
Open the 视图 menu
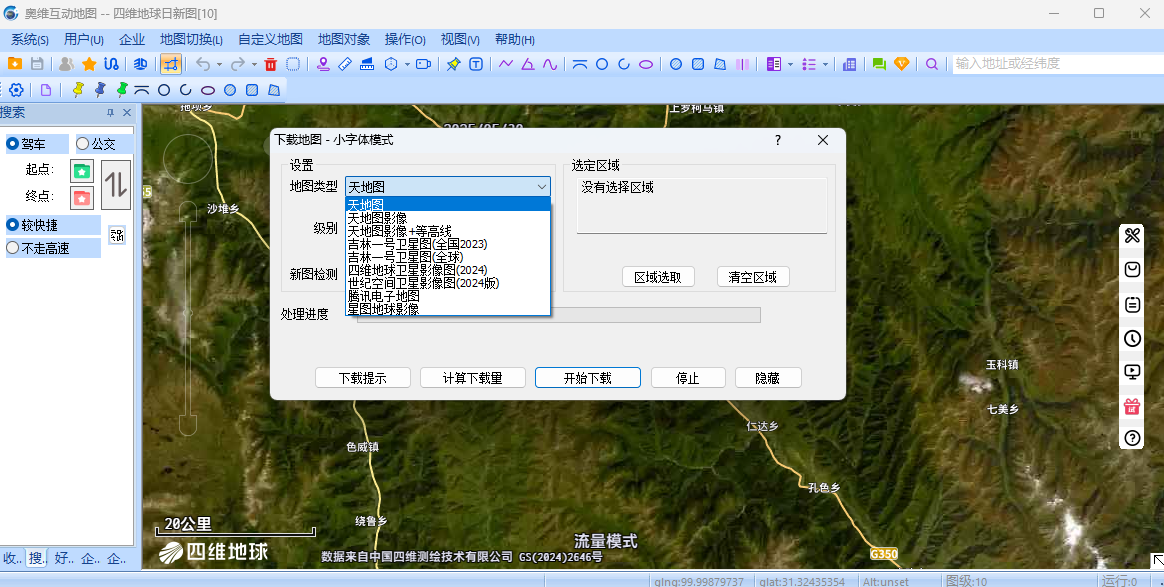(x=459, y=39)
